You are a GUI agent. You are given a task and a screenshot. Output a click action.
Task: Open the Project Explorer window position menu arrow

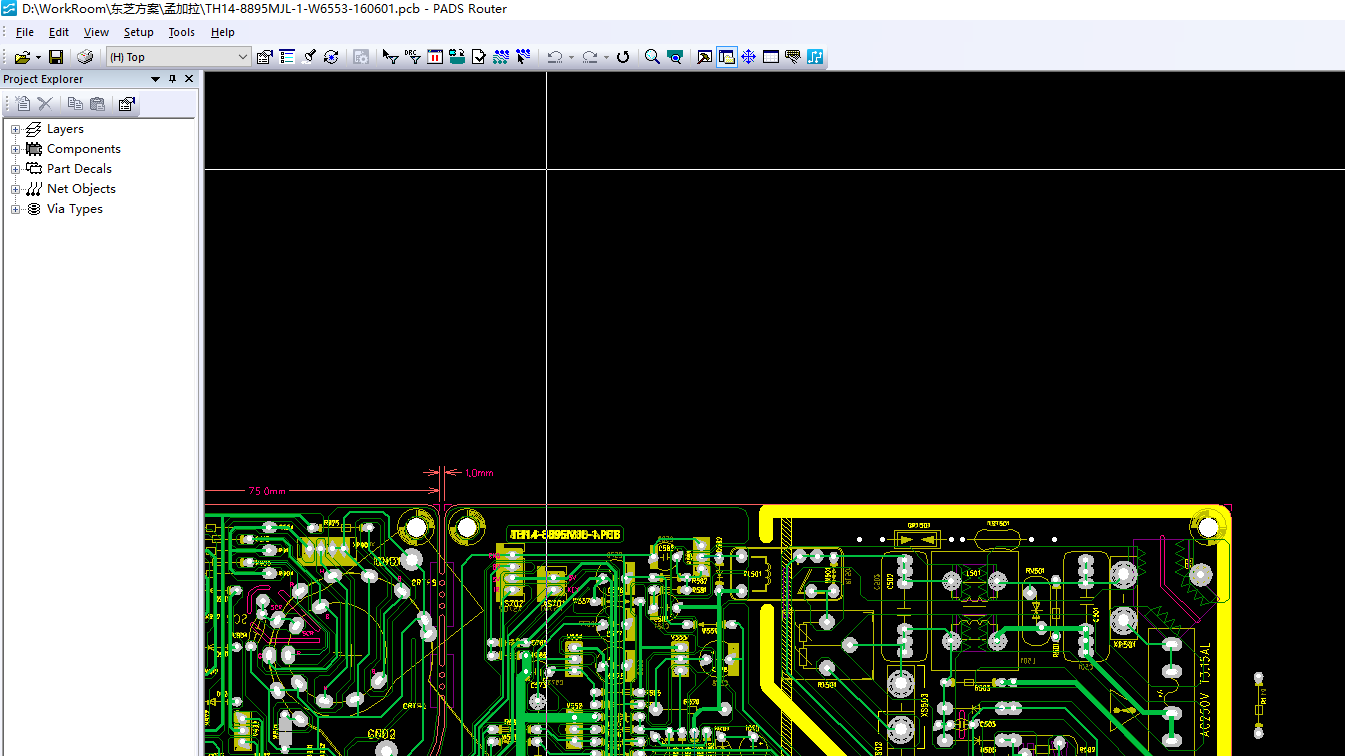click(155, 79)
